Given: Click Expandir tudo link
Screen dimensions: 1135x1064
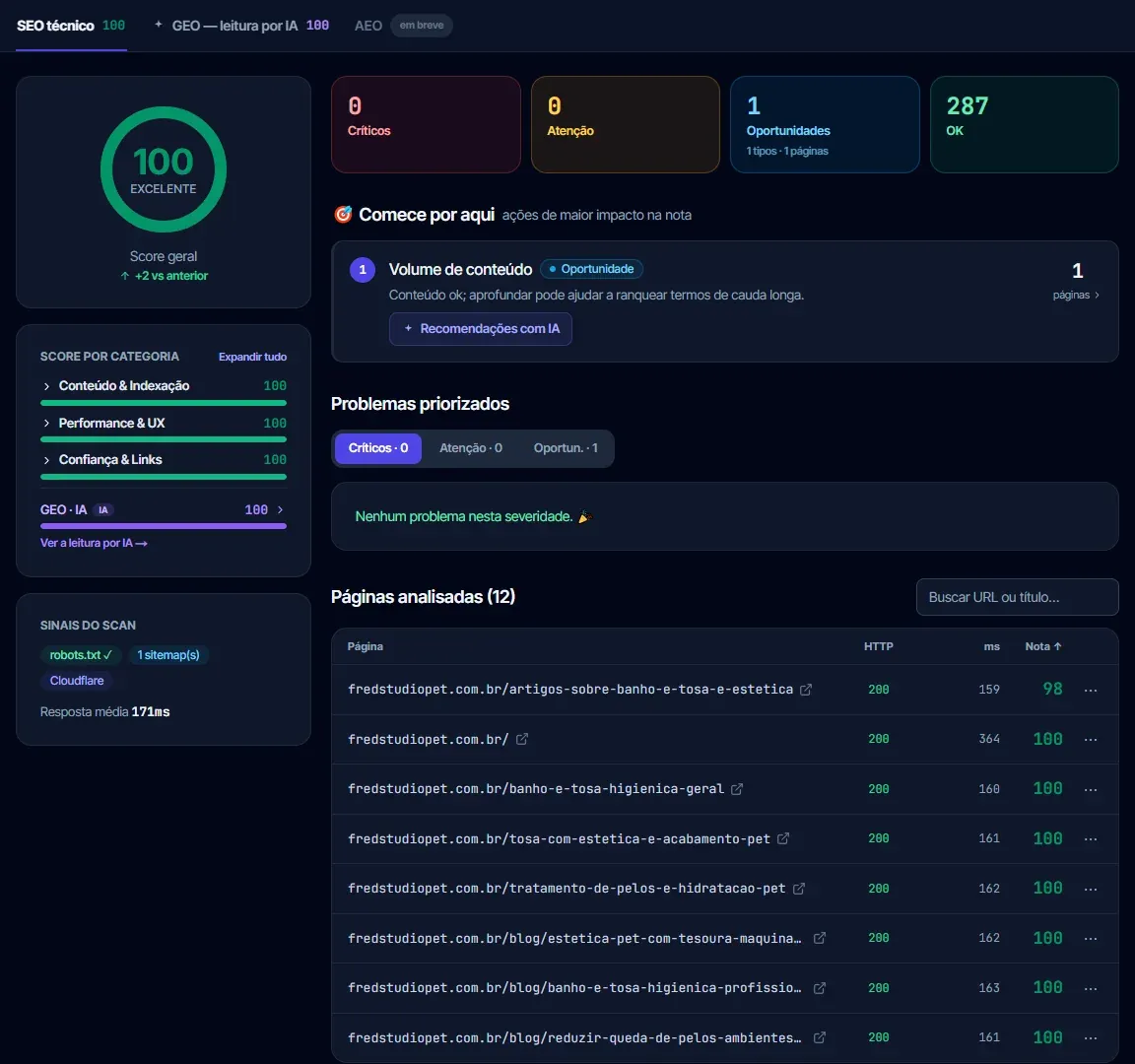Looking at the screenshot, I should pos(252,357).
